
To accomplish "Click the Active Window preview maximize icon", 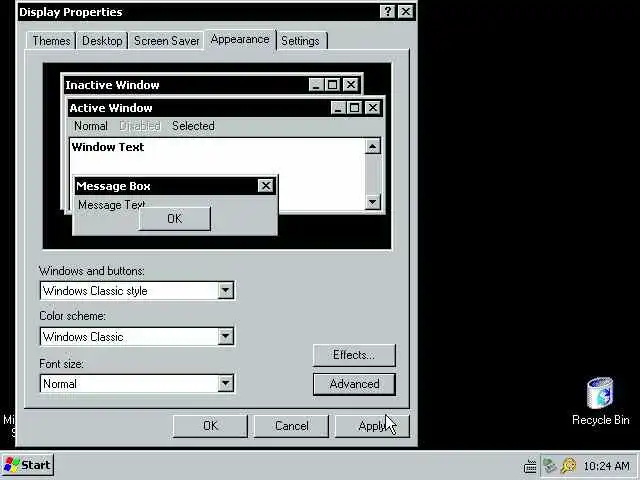I will pos(354,108).
